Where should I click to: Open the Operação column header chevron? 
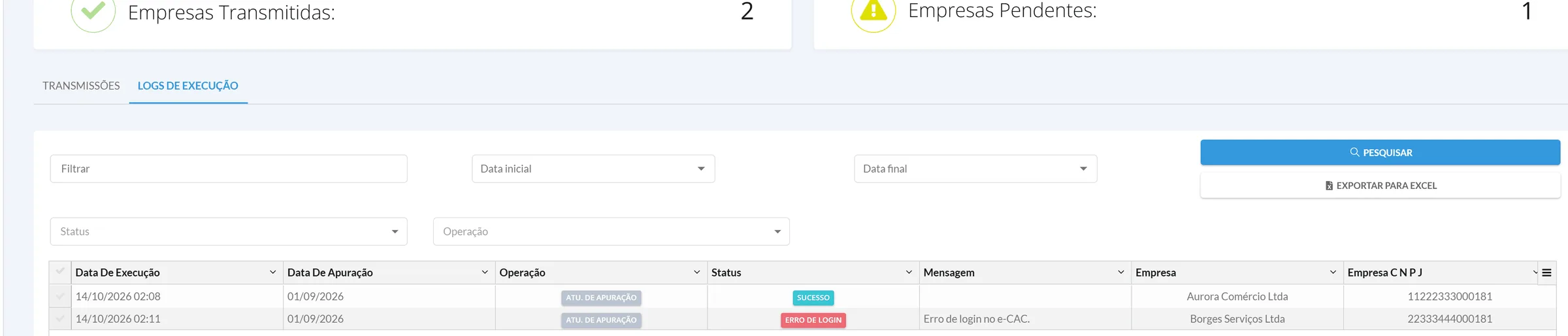coord(696,272)
